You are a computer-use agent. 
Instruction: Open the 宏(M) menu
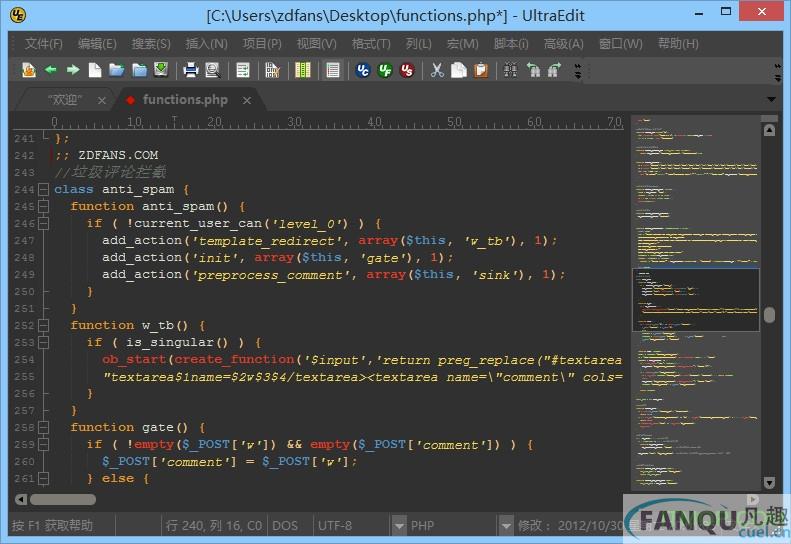[462, 44]
